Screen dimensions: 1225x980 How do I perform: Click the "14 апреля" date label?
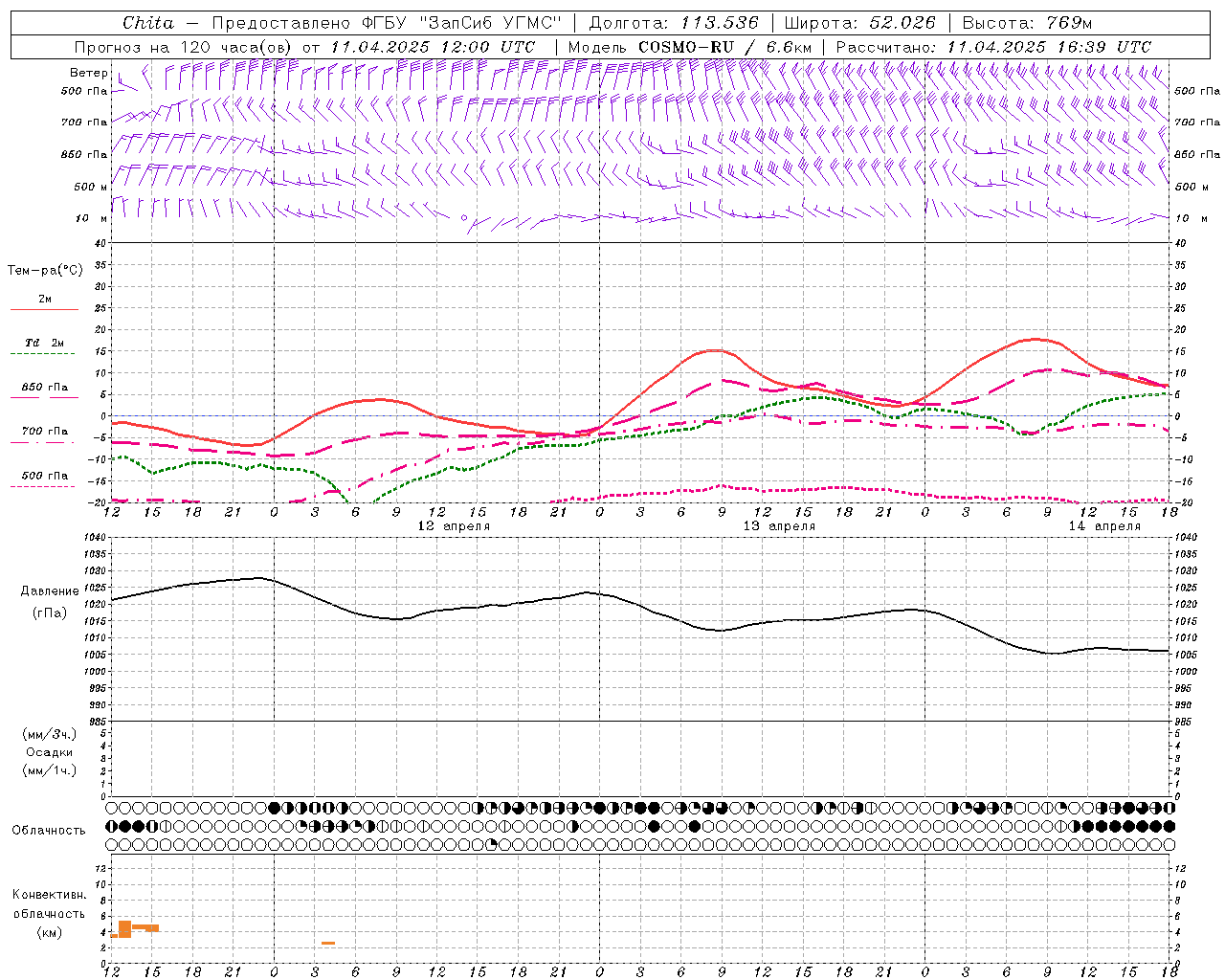(x=1104, y=526)
